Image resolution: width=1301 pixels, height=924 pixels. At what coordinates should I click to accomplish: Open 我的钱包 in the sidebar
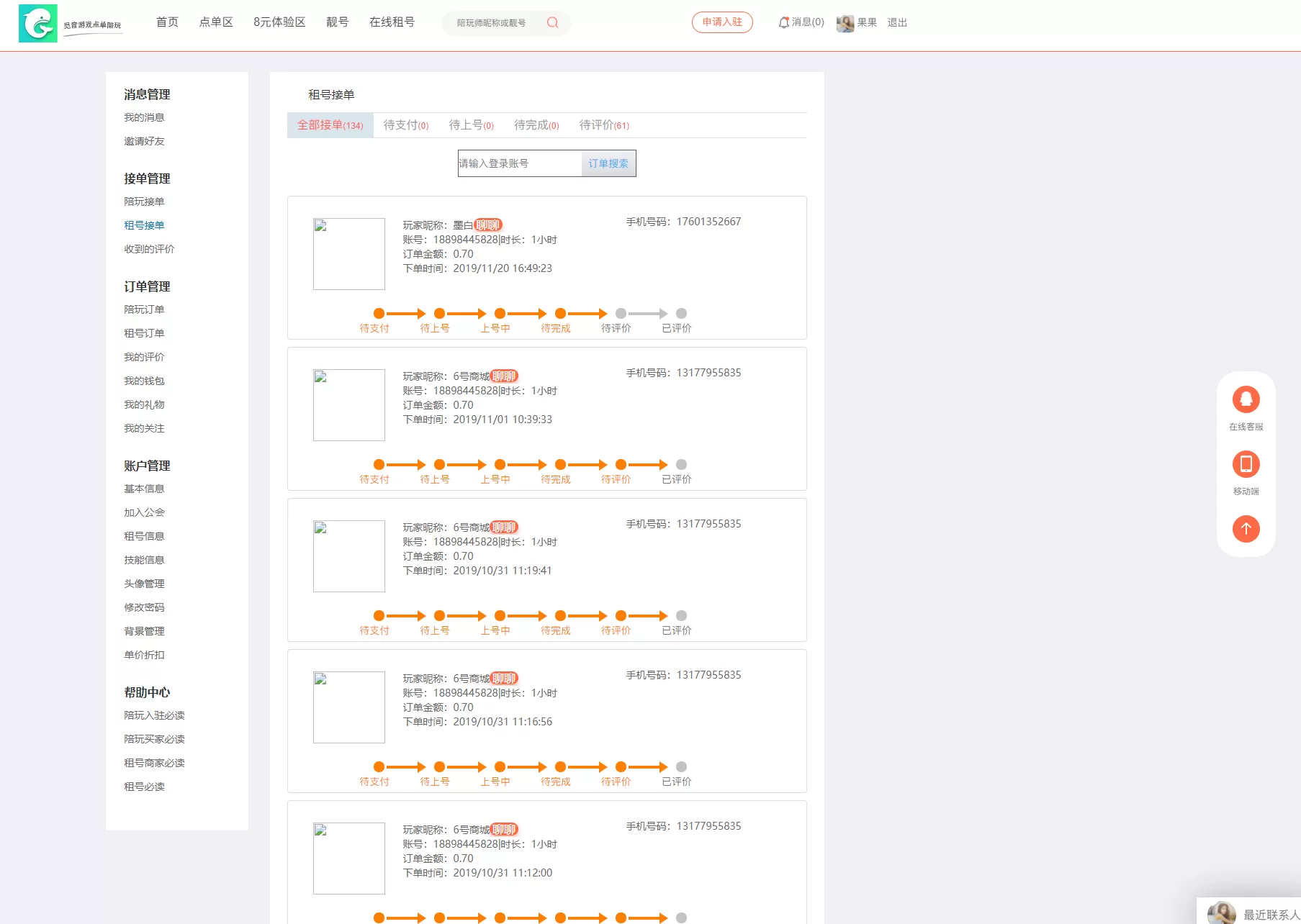(x=144, y=381)
